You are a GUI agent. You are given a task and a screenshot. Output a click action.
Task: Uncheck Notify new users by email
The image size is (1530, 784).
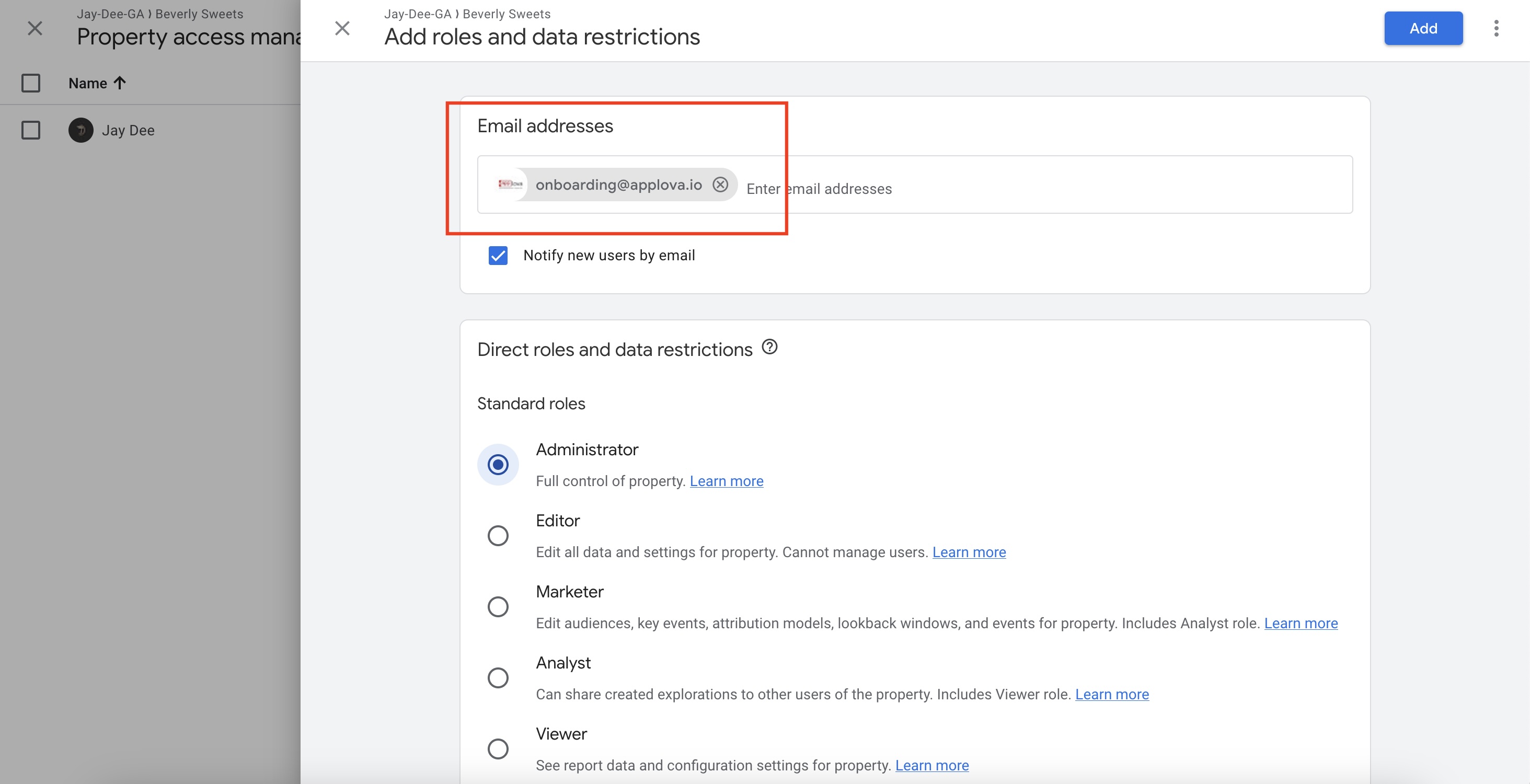click(498, 256)
